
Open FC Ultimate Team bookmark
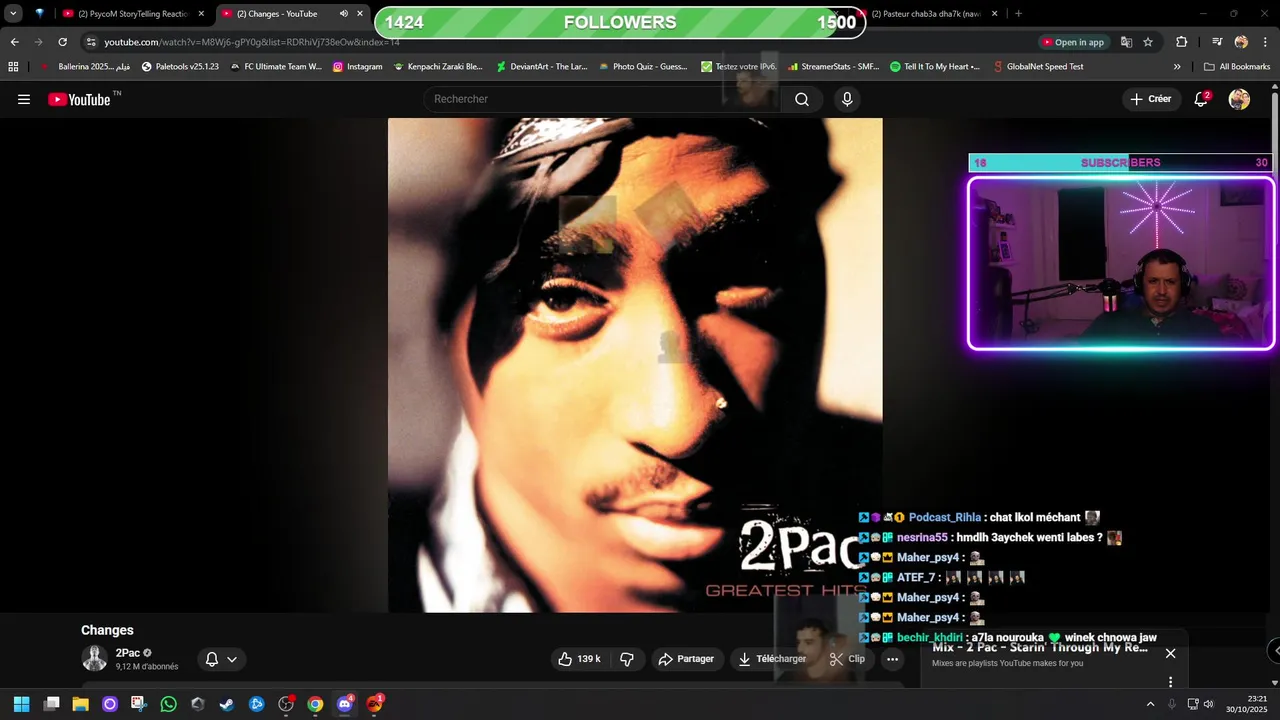coord(276,67)
